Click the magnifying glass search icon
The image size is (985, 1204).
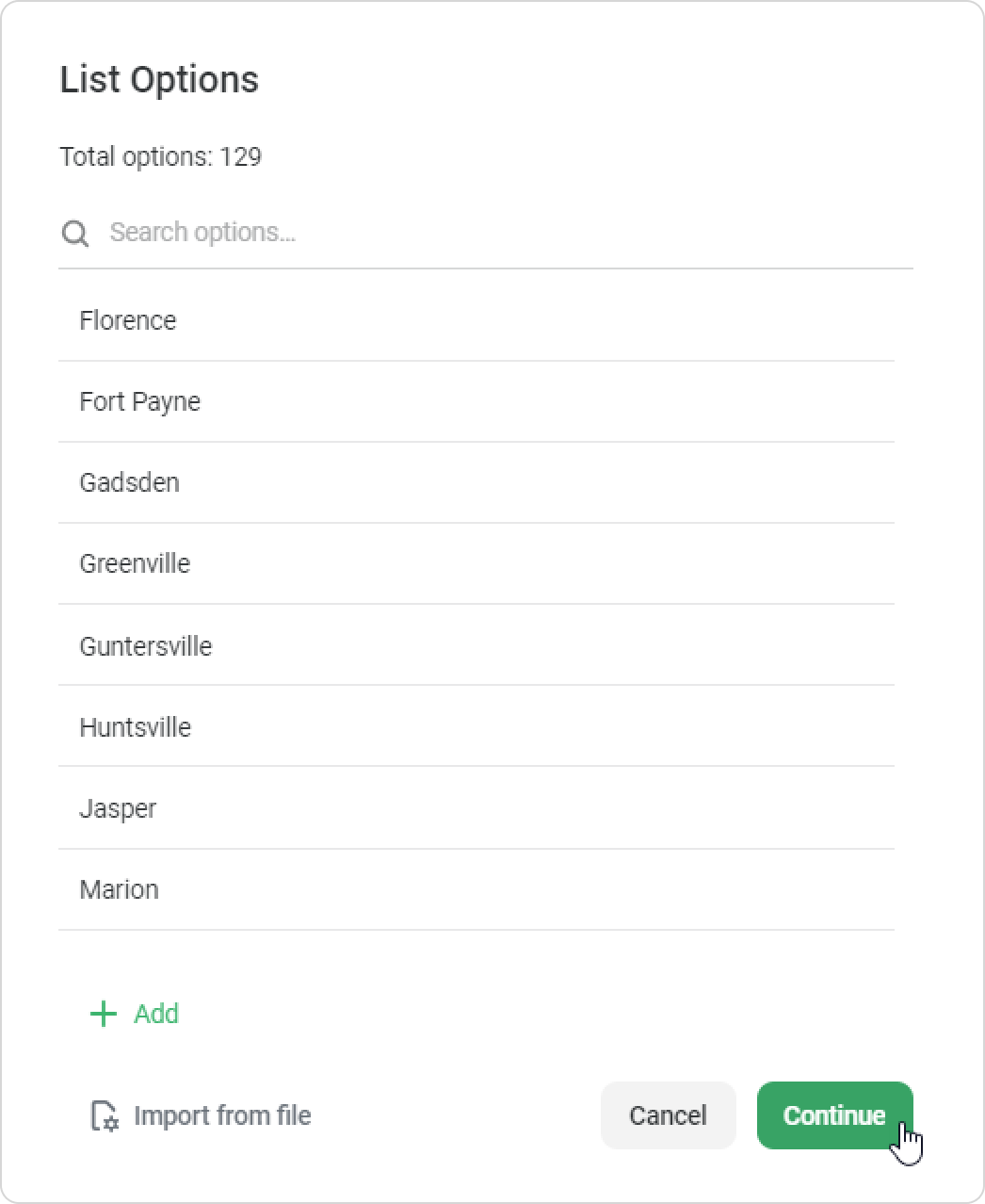coord(75,233)
